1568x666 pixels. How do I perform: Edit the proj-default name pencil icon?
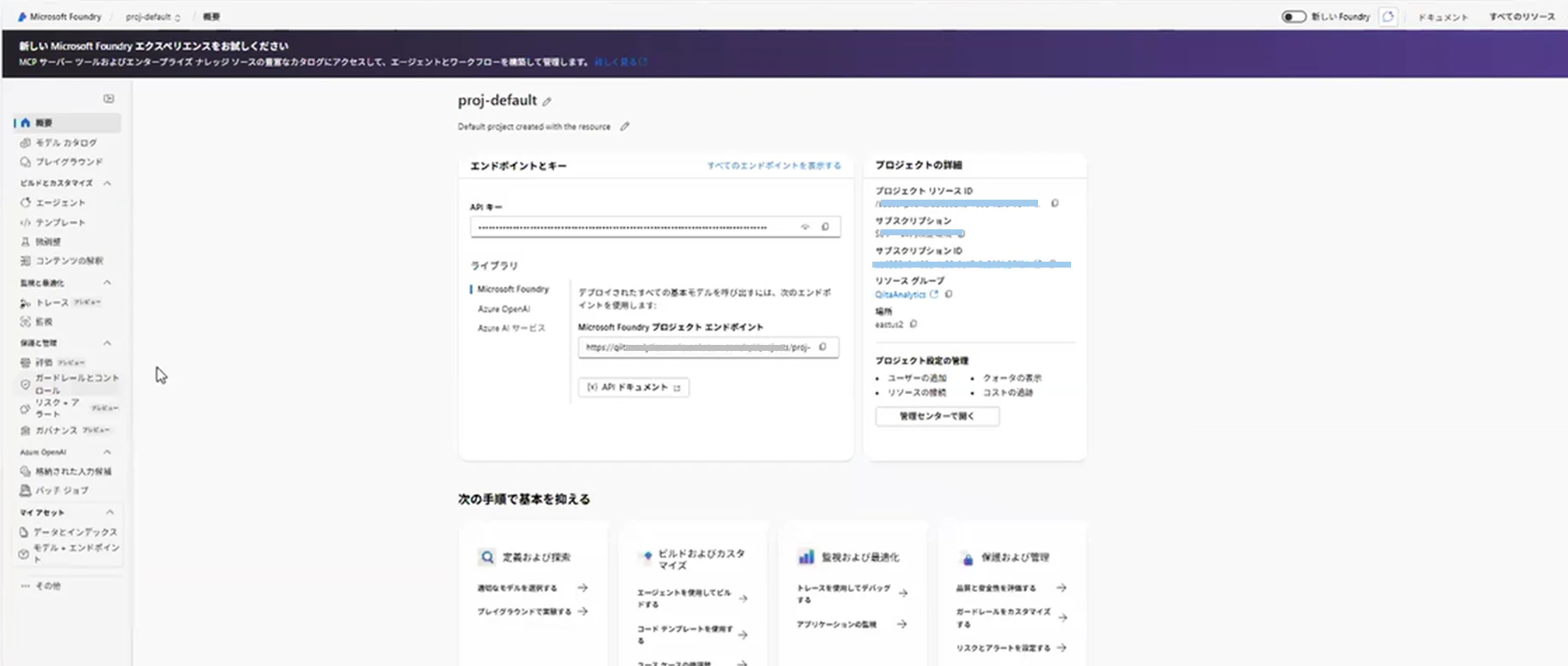coord(547,101)
